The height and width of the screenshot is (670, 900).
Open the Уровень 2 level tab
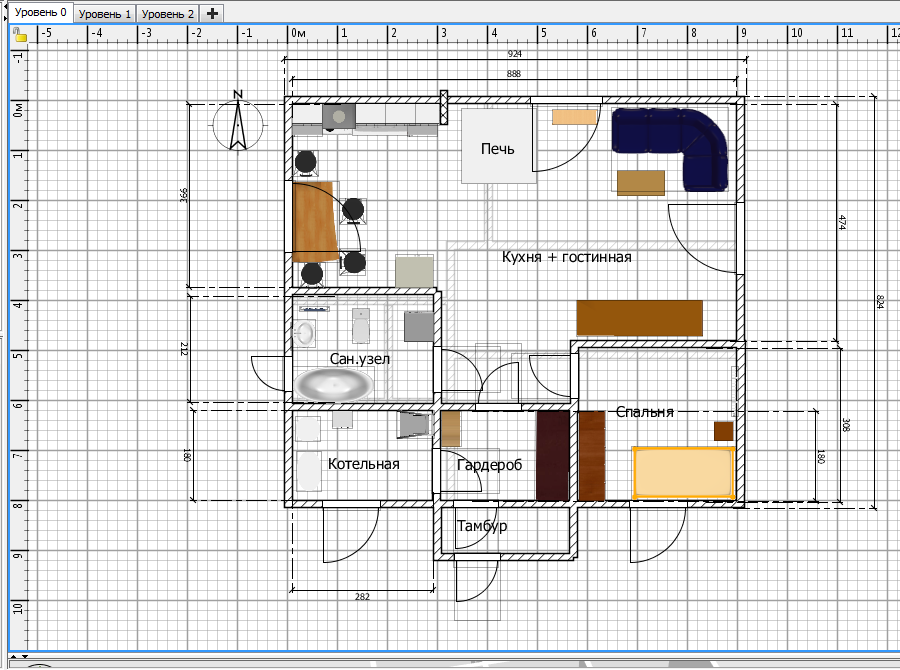point(167,14)
